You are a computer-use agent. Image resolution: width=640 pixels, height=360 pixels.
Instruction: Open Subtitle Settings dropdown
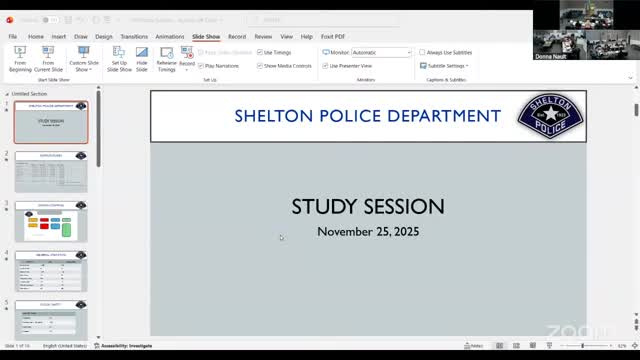coord(444,66)
